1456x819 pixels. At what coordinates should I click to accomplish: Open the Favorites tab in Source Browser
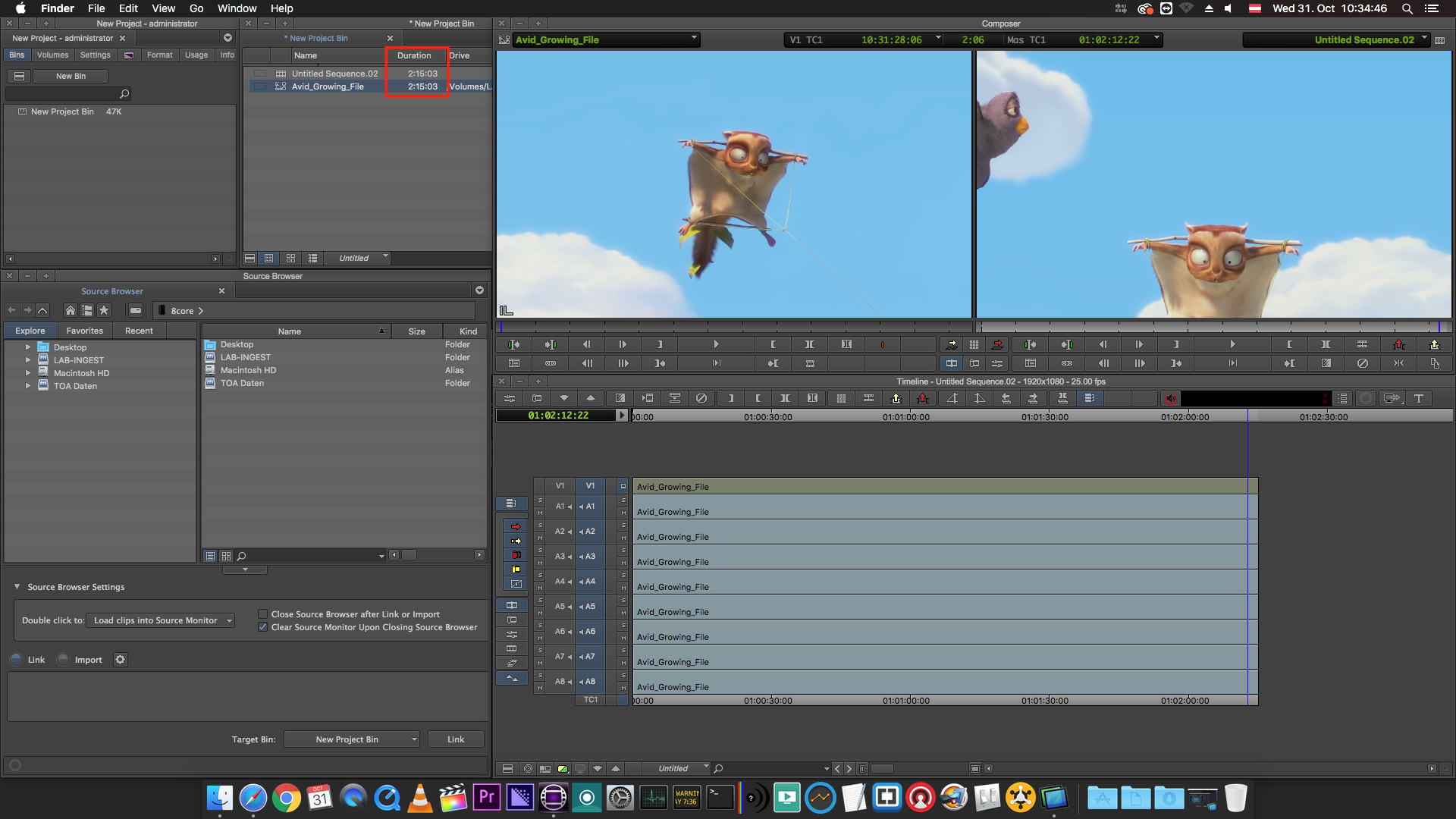coord(84,331)
